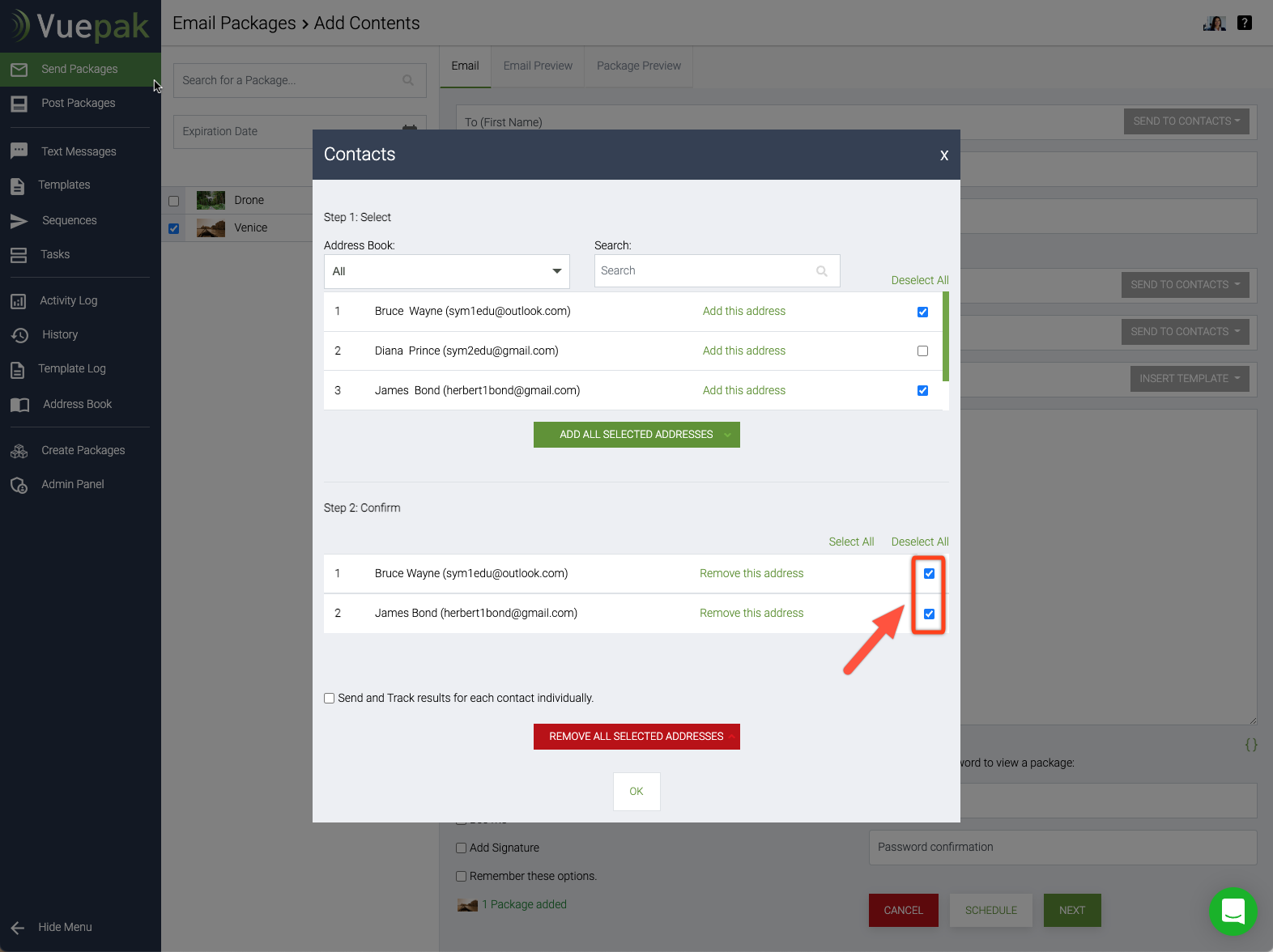Uncheck Bruce Wayne in Step 1 list
This screenshot has height=952, width=1273.
(x=922, y=312)
